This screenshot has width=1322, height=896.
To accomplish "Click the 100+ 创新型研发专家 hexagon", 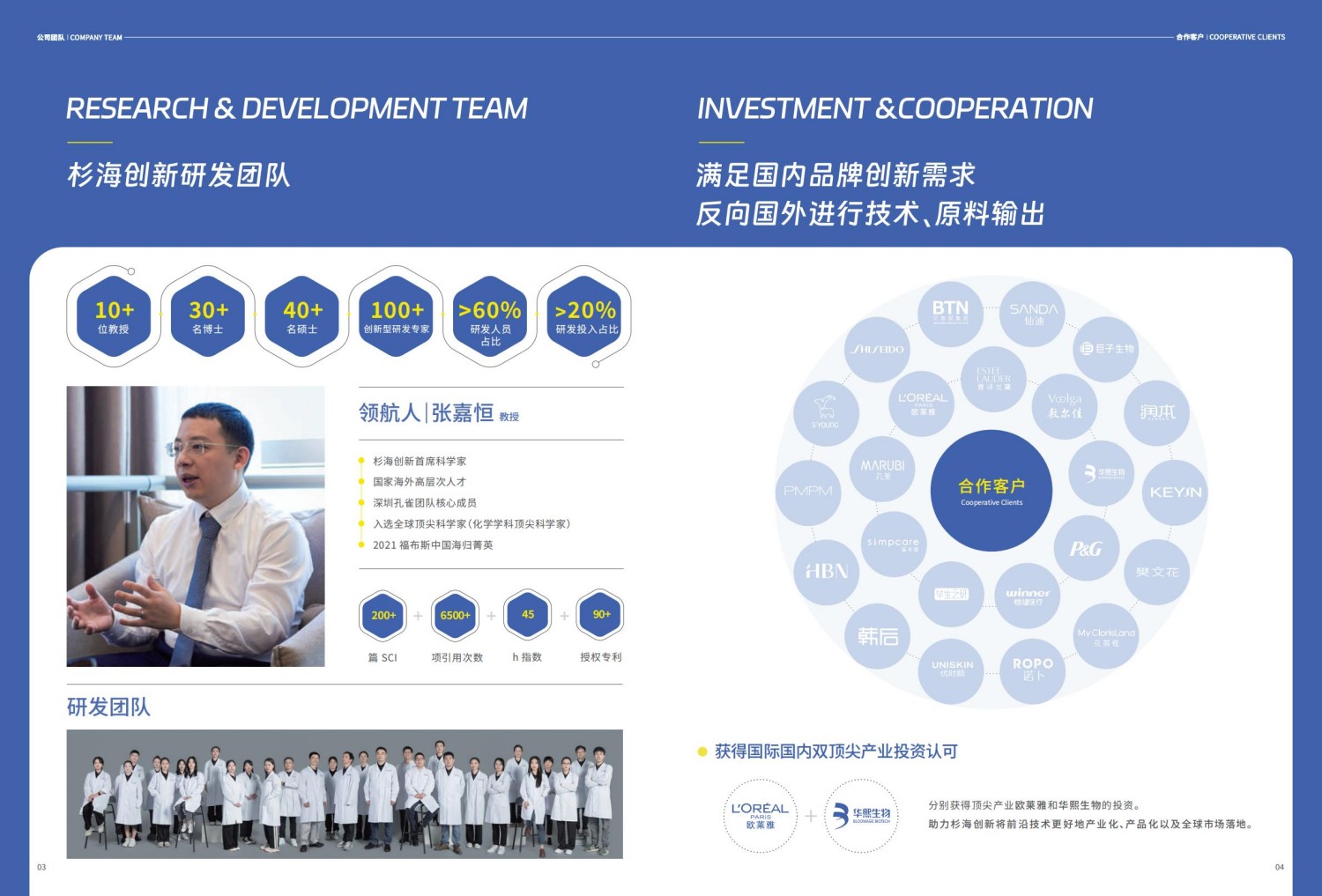I will [x=397, y=316].
